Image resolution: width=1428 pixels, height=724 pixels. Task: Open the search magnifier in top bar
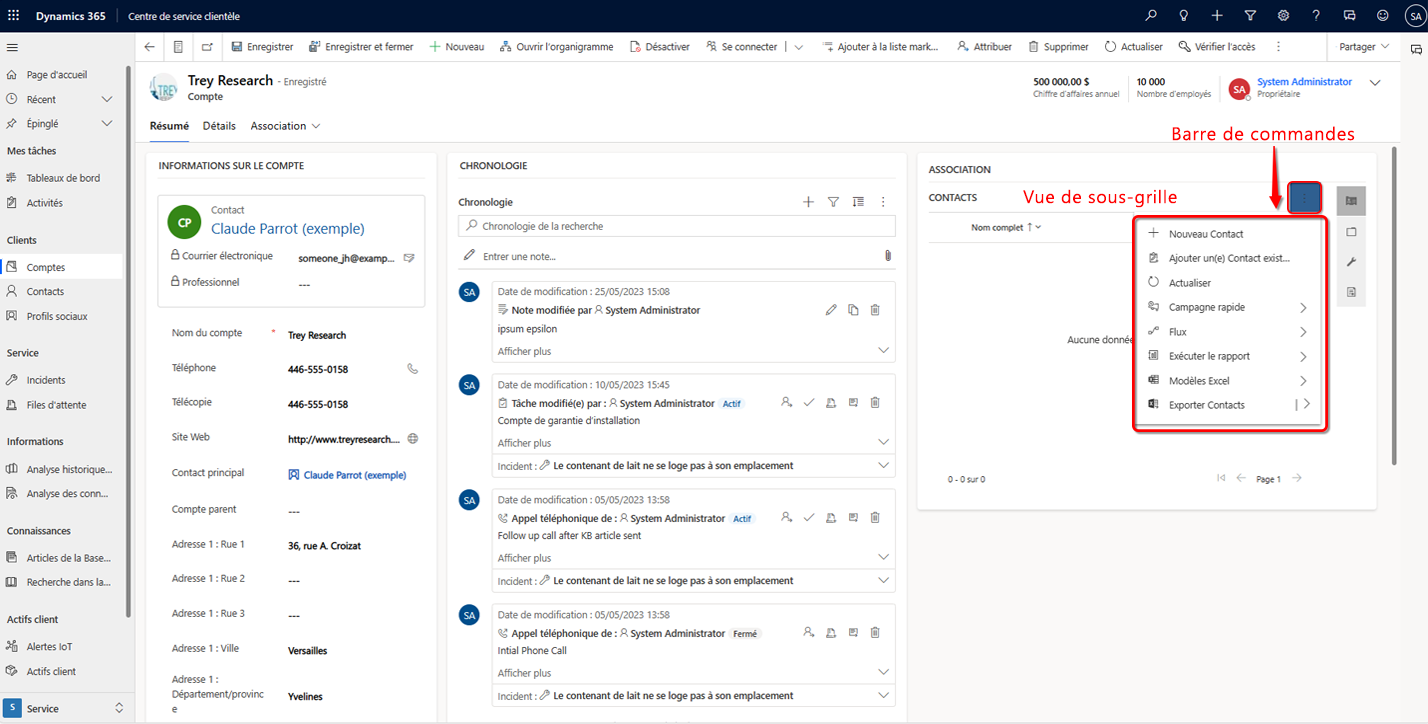pos(1151,16)
